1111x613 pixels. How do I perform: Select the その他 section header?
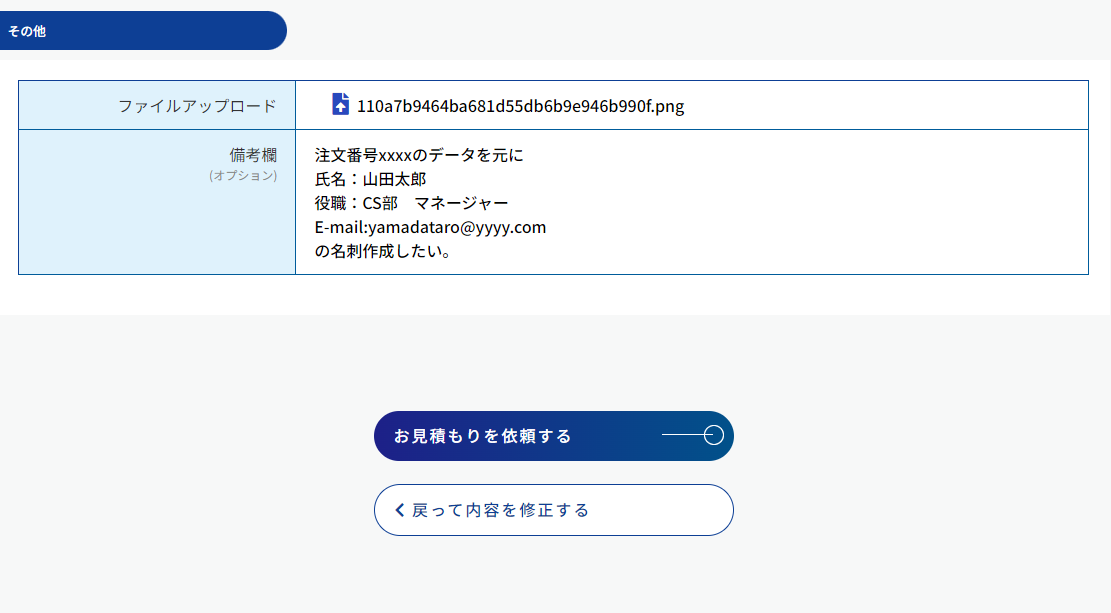(143, 30)
